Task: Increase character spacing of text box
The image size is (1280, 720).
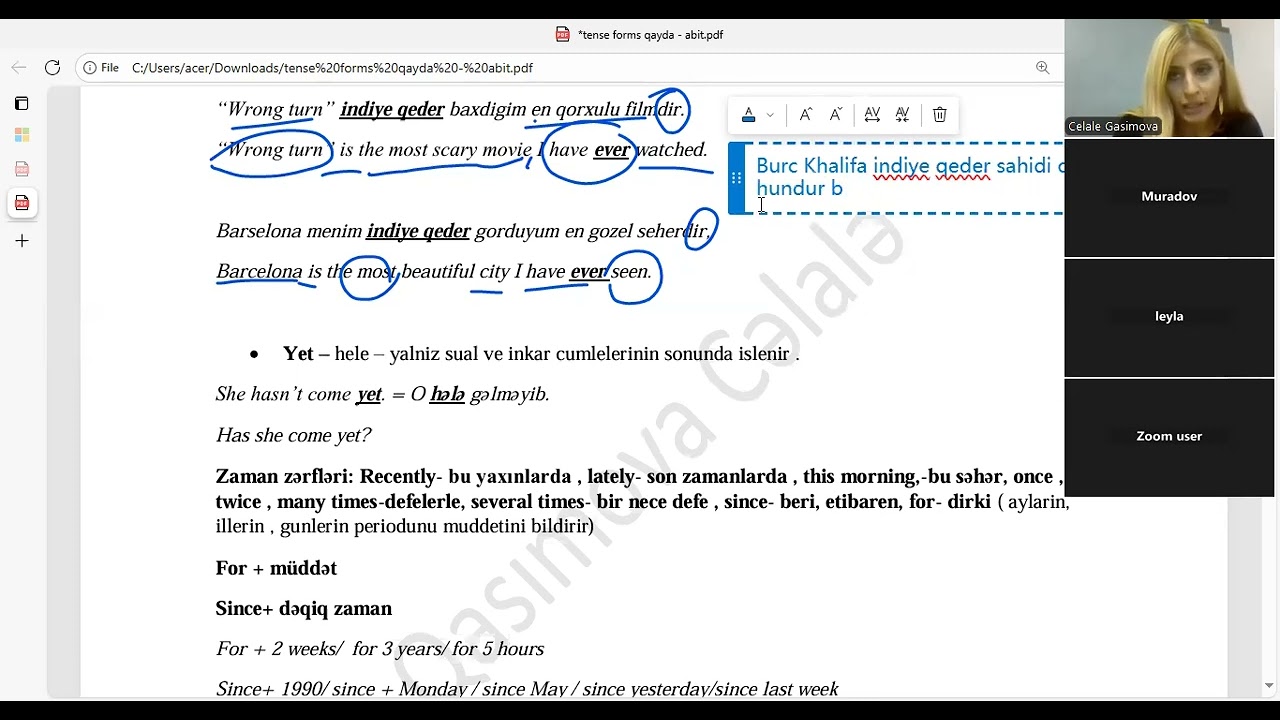Action: click(872, 115)
